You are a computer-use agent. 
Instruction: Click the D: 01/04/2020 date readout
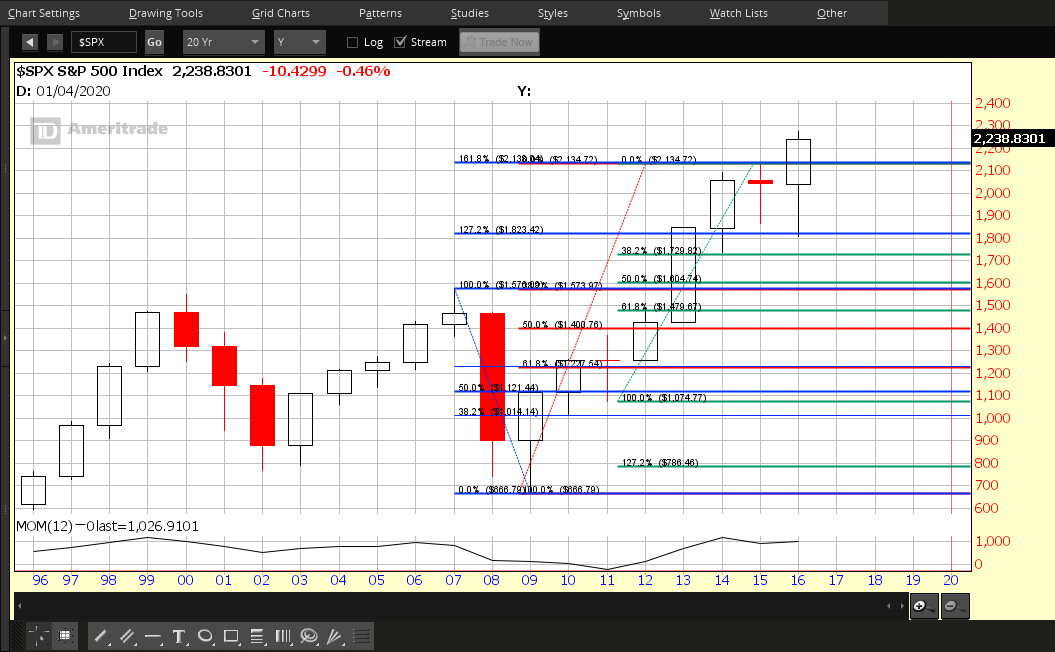[x=63, y=91]
